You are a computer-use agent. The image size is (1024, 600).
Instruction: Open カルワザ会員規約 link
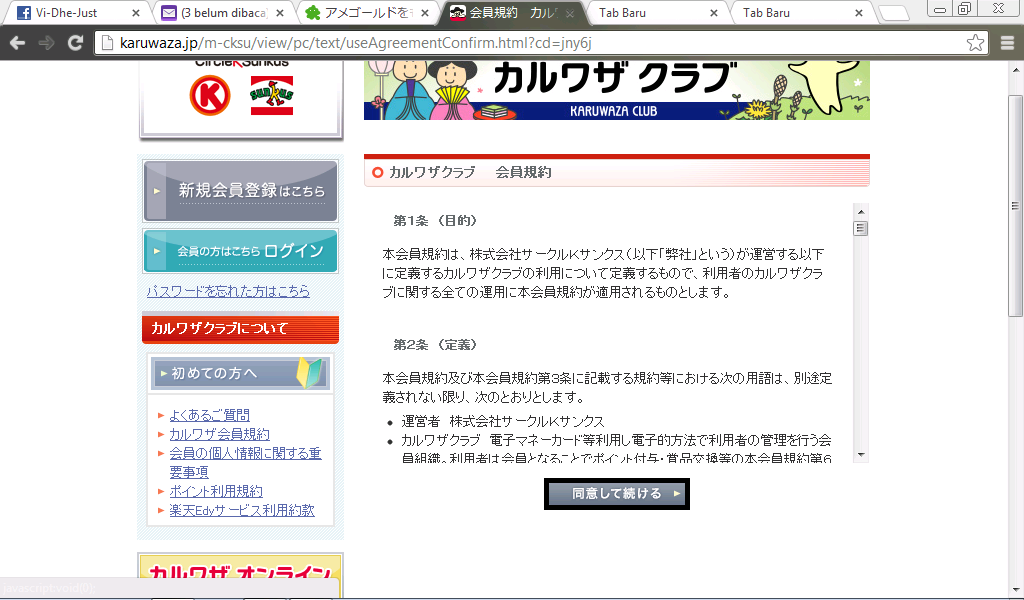click(x=219, y=434)
